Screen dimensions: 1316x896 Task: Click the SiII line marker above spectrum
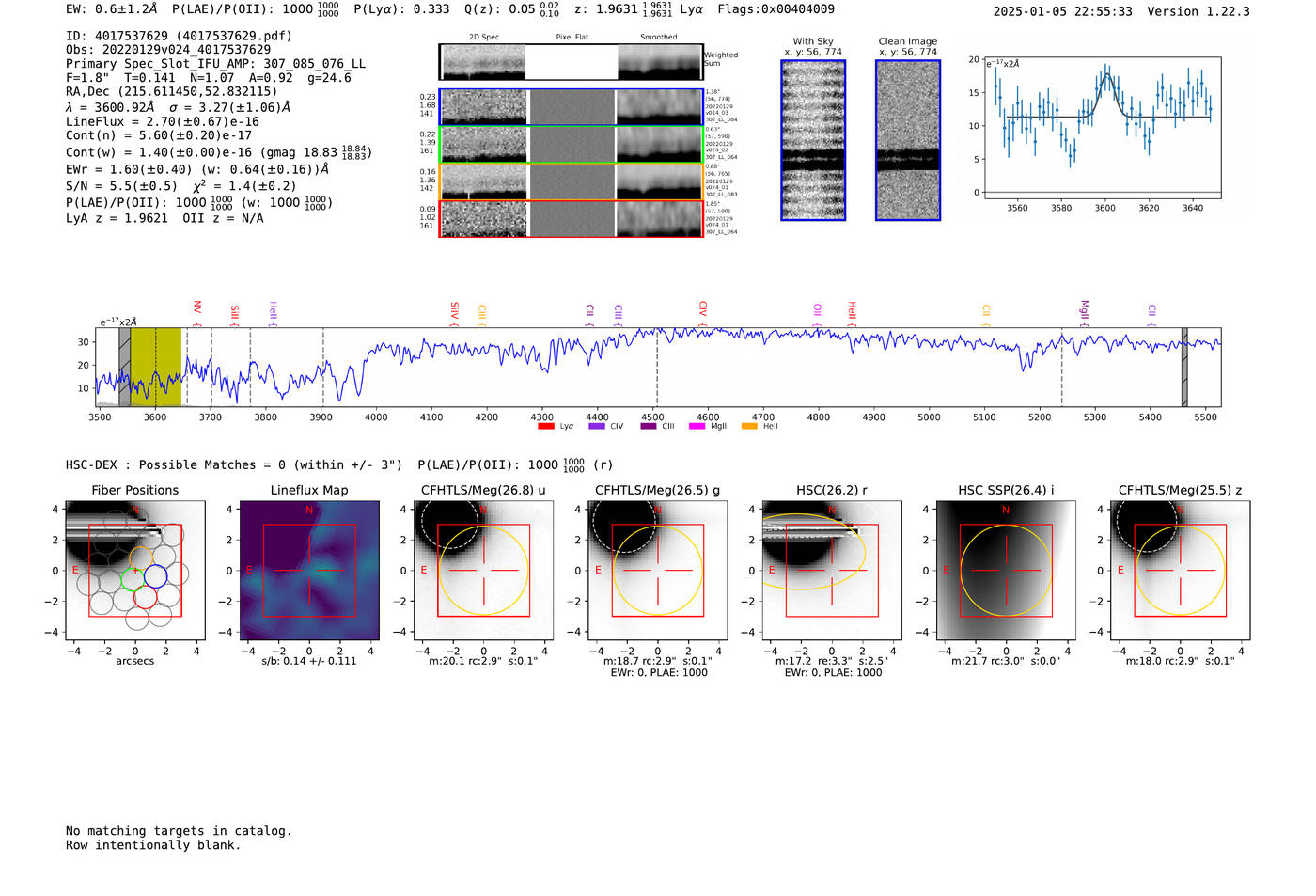pyautogui.click(x=235, y=314)
